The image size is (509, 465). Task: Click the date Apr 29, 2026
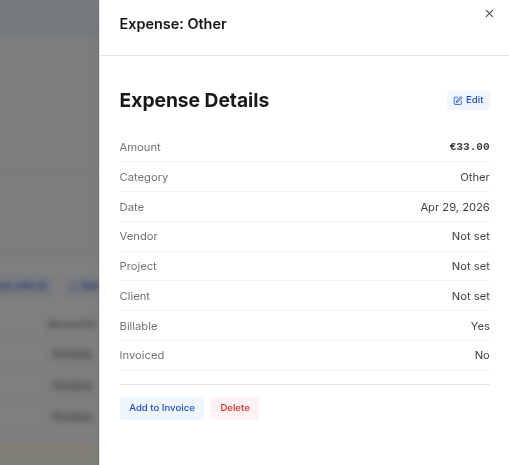tap(455, 207)
